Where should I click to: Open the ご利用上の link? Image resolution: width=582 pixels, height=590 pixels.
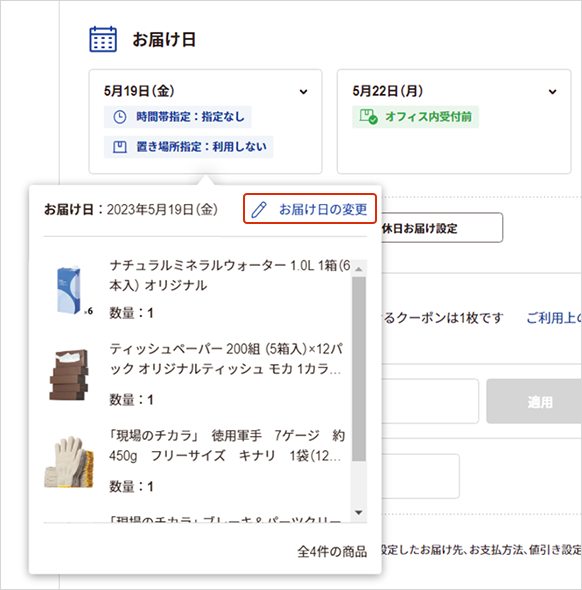click(x=554, y=318)
